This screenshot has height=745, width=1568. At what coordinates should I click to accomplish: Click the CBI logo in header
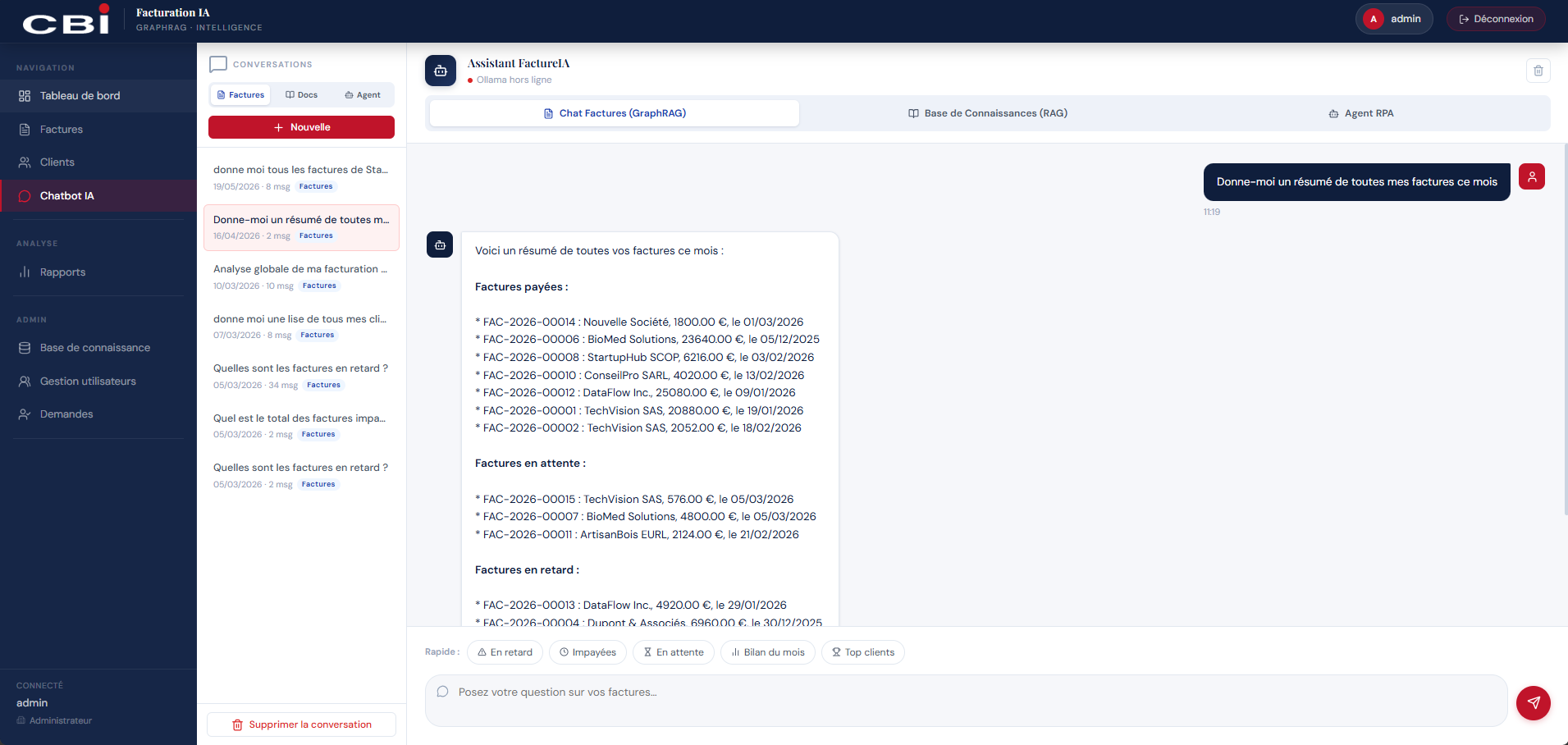(66, 21)
